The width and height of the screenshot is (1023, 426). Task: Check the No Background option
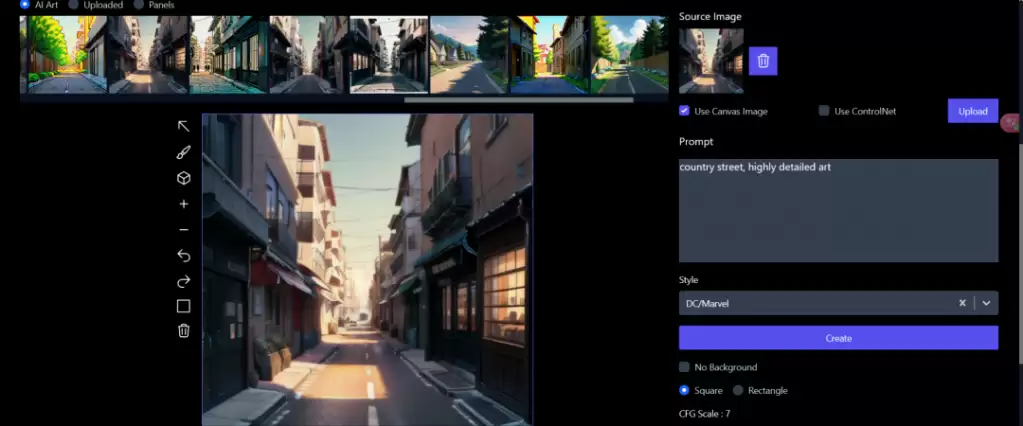tap(684, 367)
